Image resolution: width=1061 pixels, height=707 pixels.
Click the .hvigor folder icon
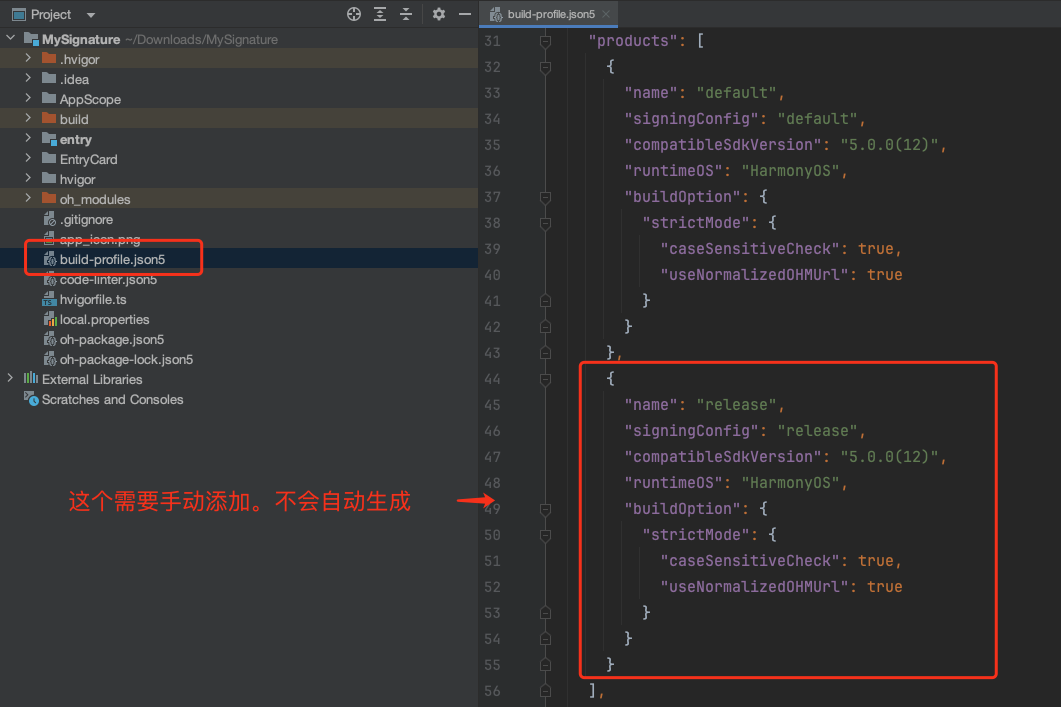click(x=49, y=59)
